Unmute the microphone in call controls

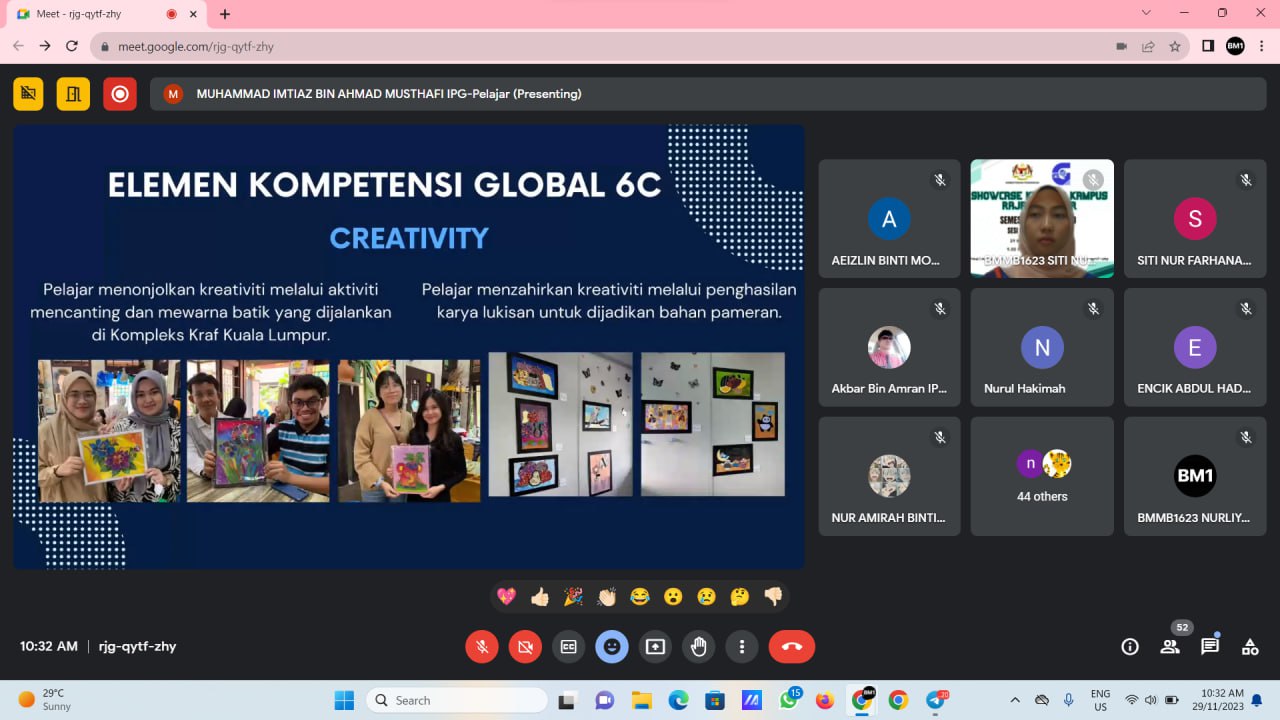point(482,647)
